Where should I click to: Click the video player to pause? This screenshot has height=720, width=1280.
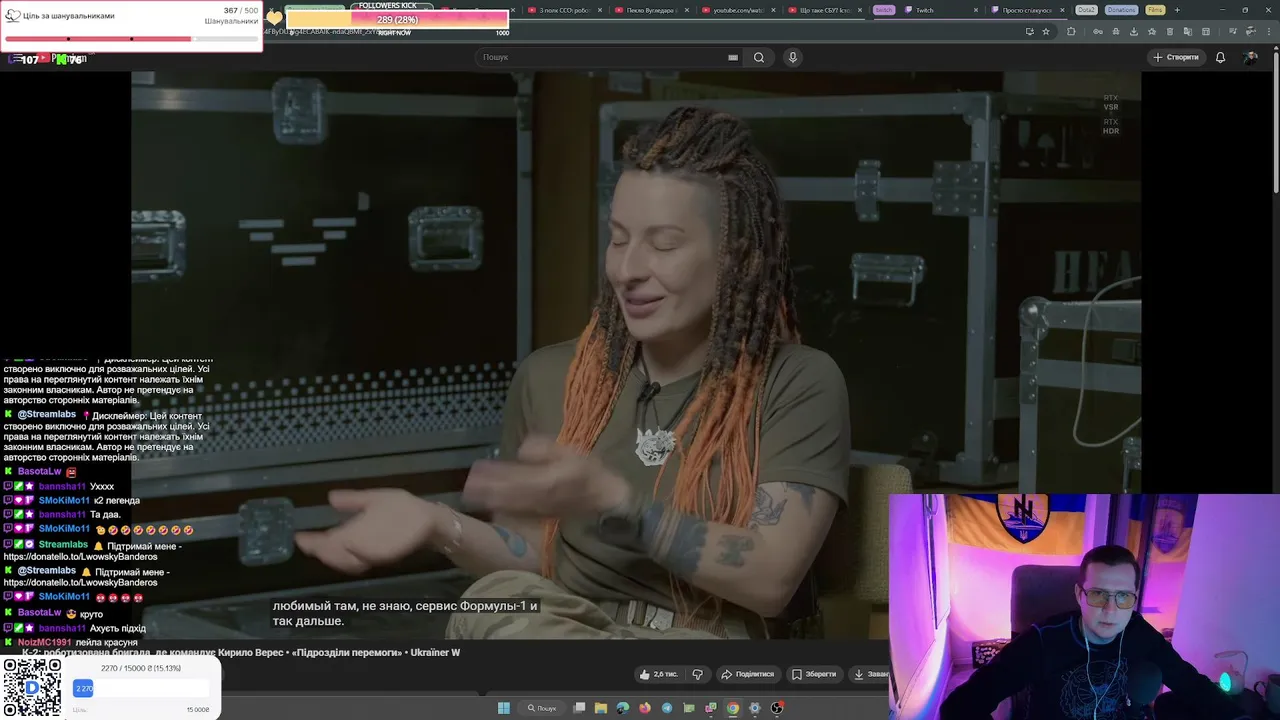[x=636, y=355]
